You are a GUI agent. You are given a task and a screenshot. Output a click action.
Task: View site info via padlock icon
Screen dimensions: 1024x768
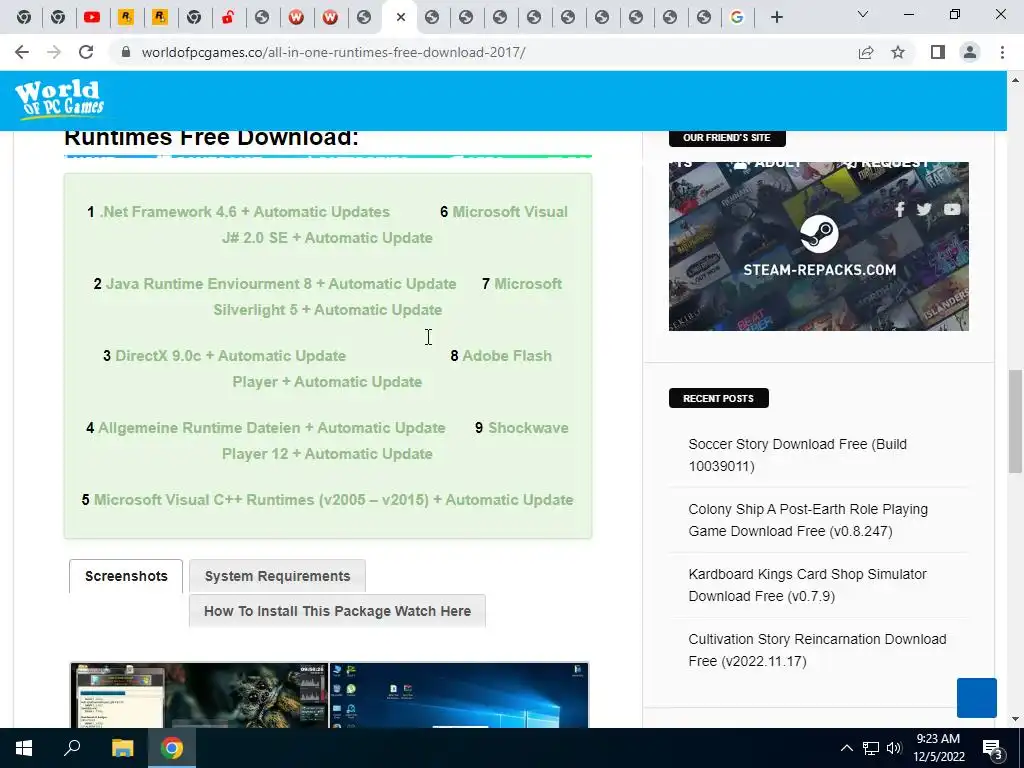tap(126, 52)
